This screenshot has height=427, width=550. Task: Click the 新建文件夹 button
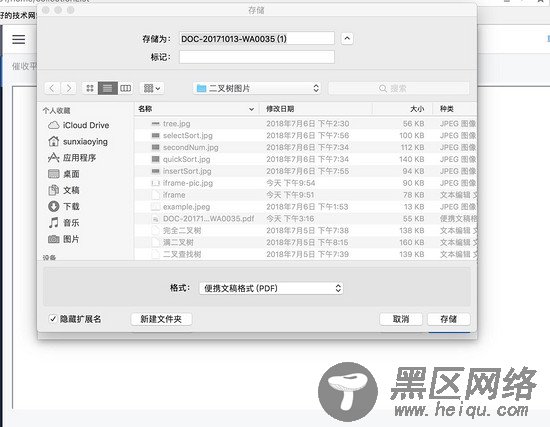161,319
